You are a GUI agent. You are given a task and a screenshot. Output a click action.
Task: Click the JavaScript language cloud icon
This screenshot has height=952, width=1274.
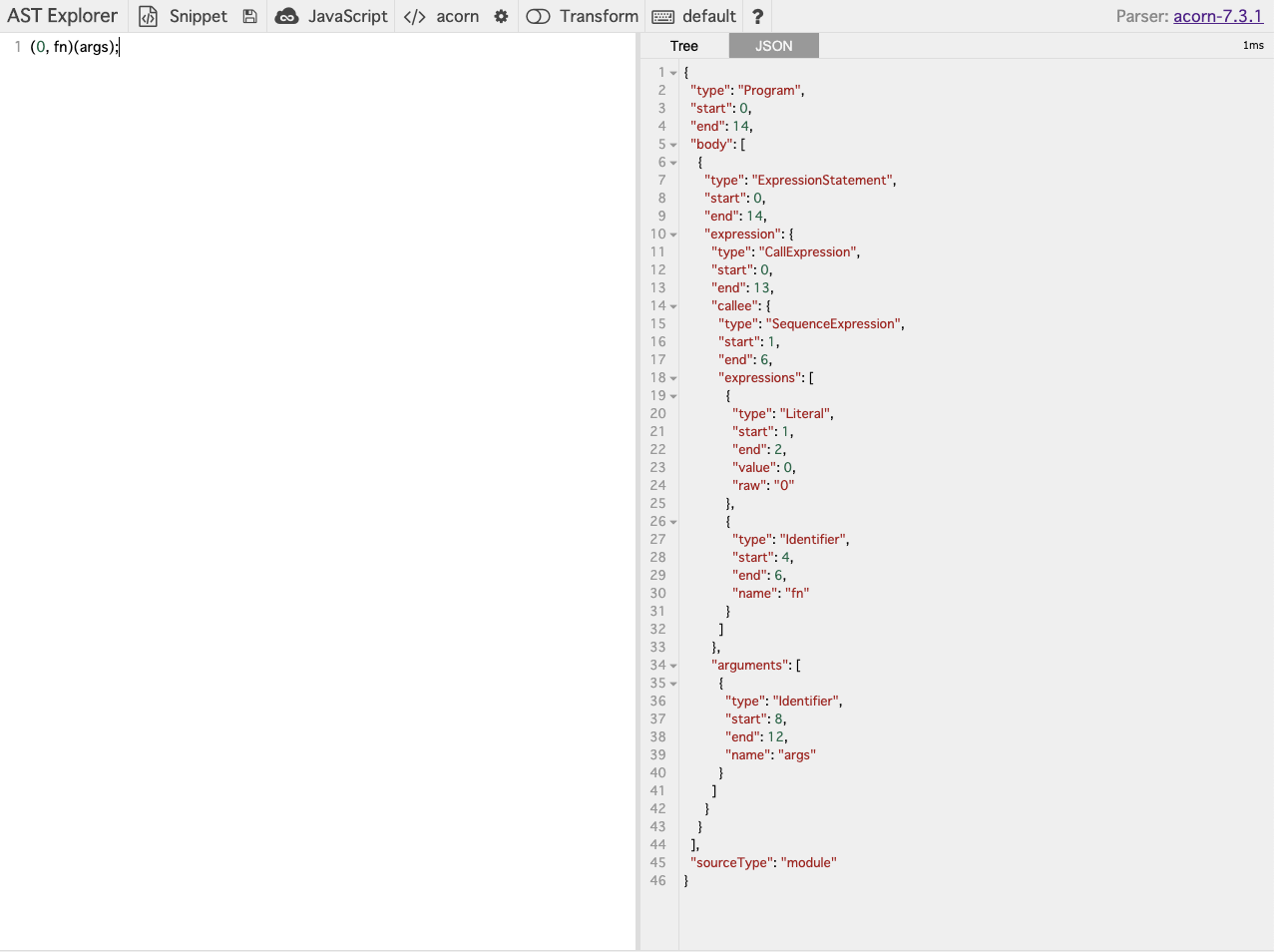286,16
